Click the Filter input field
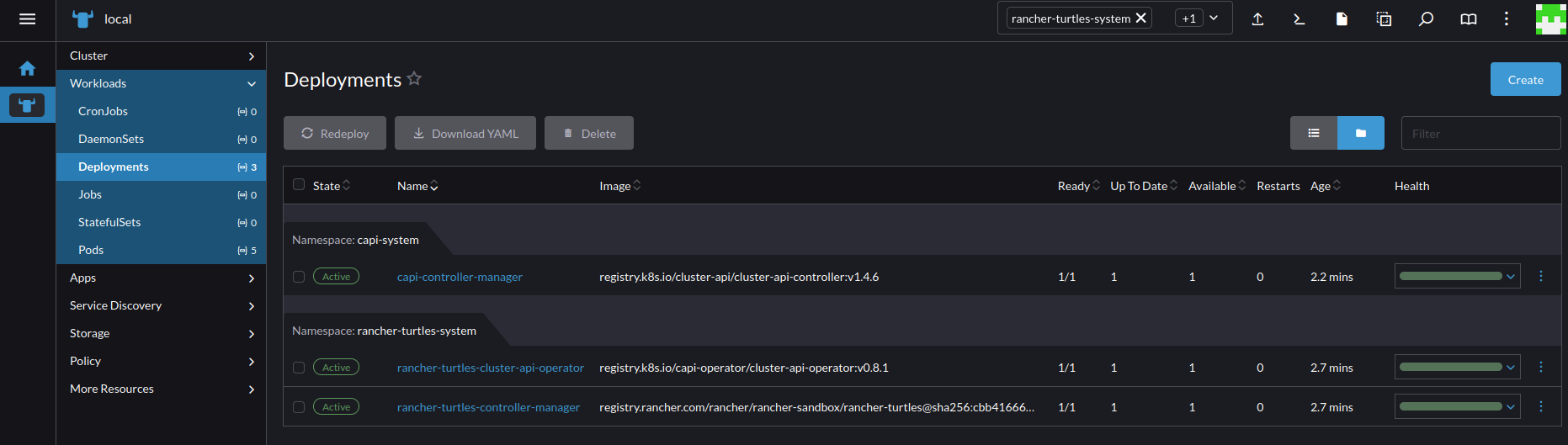This screenshot has width=1568, height=445. click(1480, 133)
